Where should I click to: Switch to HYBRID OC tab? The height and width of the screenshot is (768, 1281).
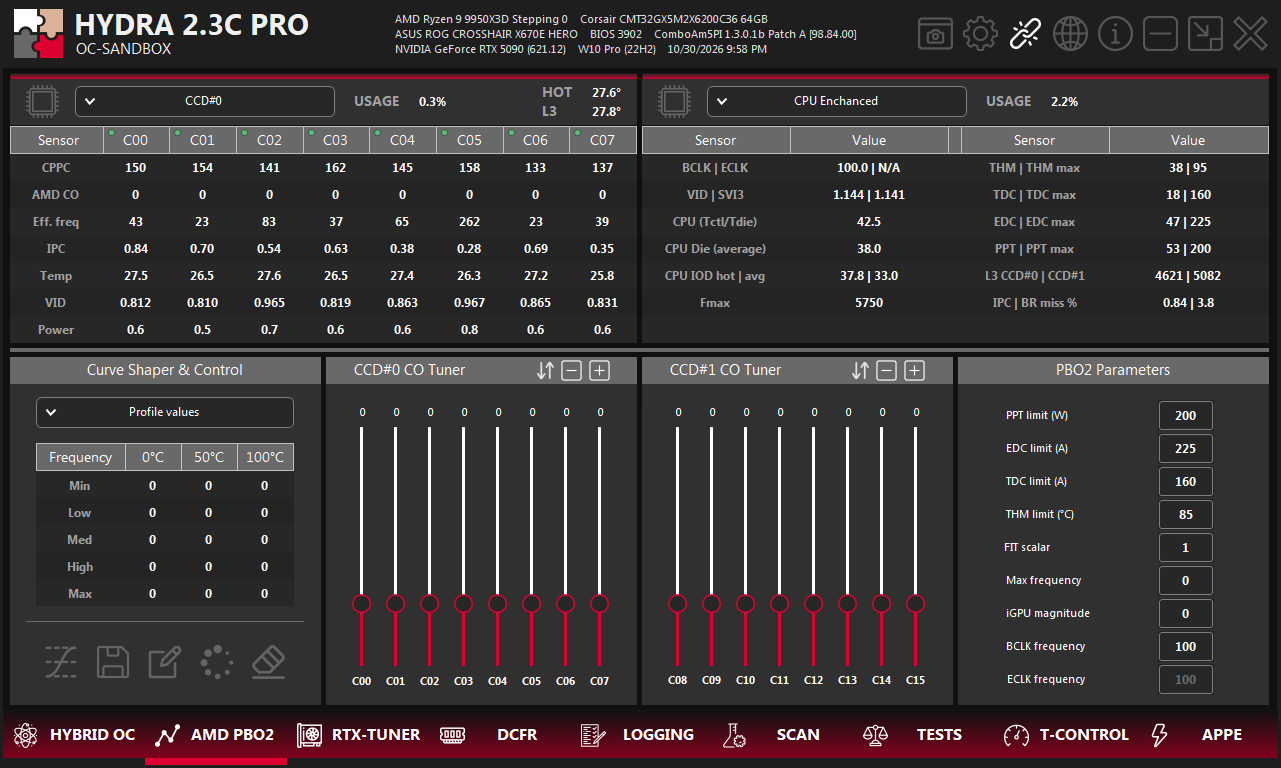(74, 735)
